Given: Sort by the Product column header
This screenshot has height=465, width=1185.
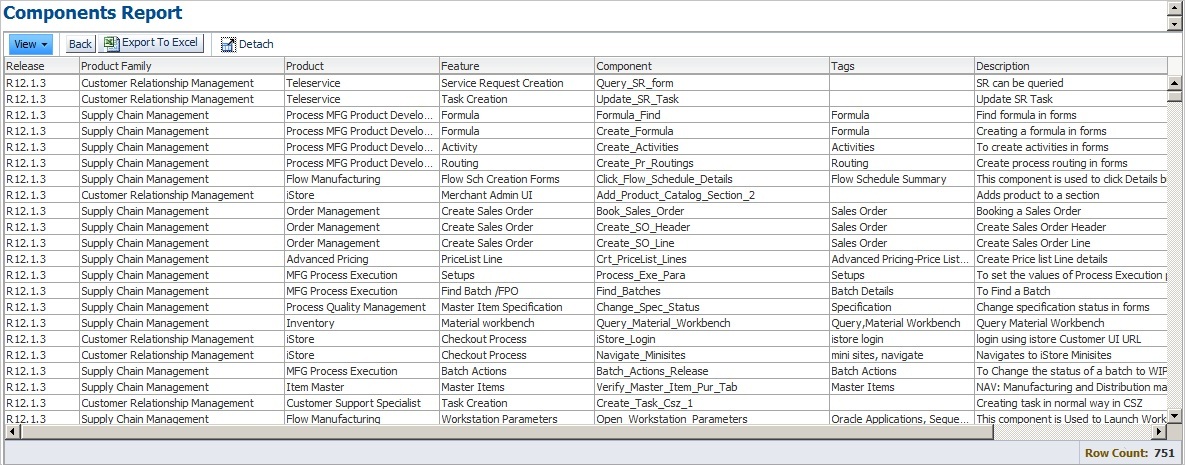Looking at the screenshot, I should 362,66.
